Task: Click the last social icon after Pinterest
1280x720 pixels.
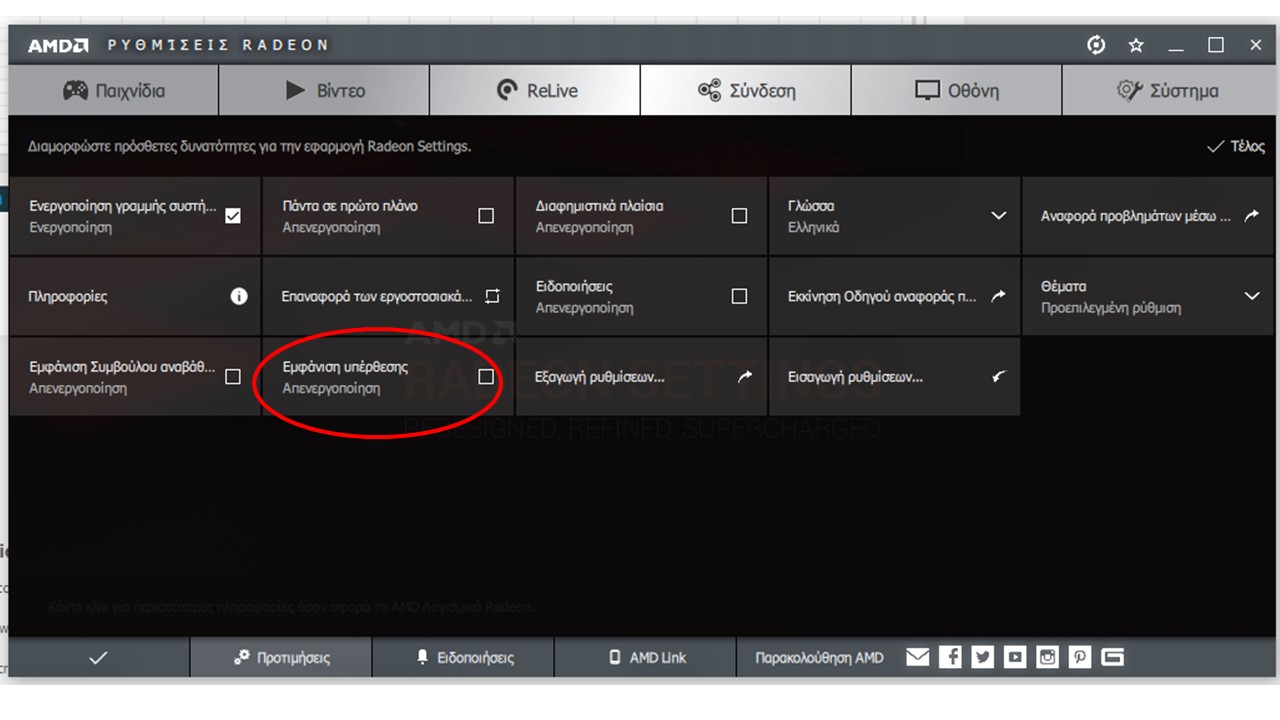Action: click(x=1112, y=657)
